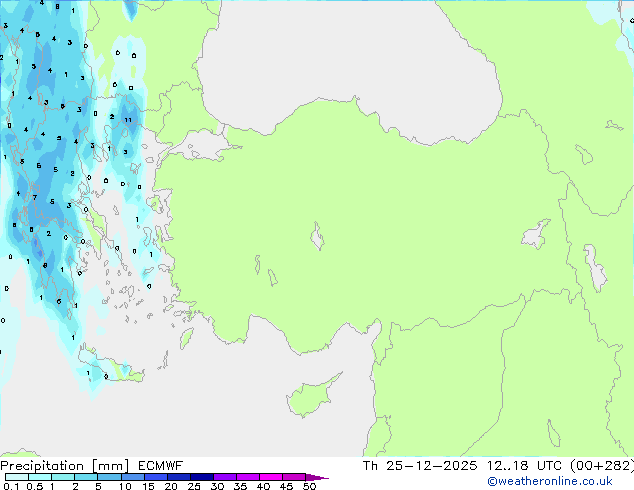Click the '7' precipitation value on map
Image resolution: width=634 pixels, height=490 pixels.
pos(35,197)
